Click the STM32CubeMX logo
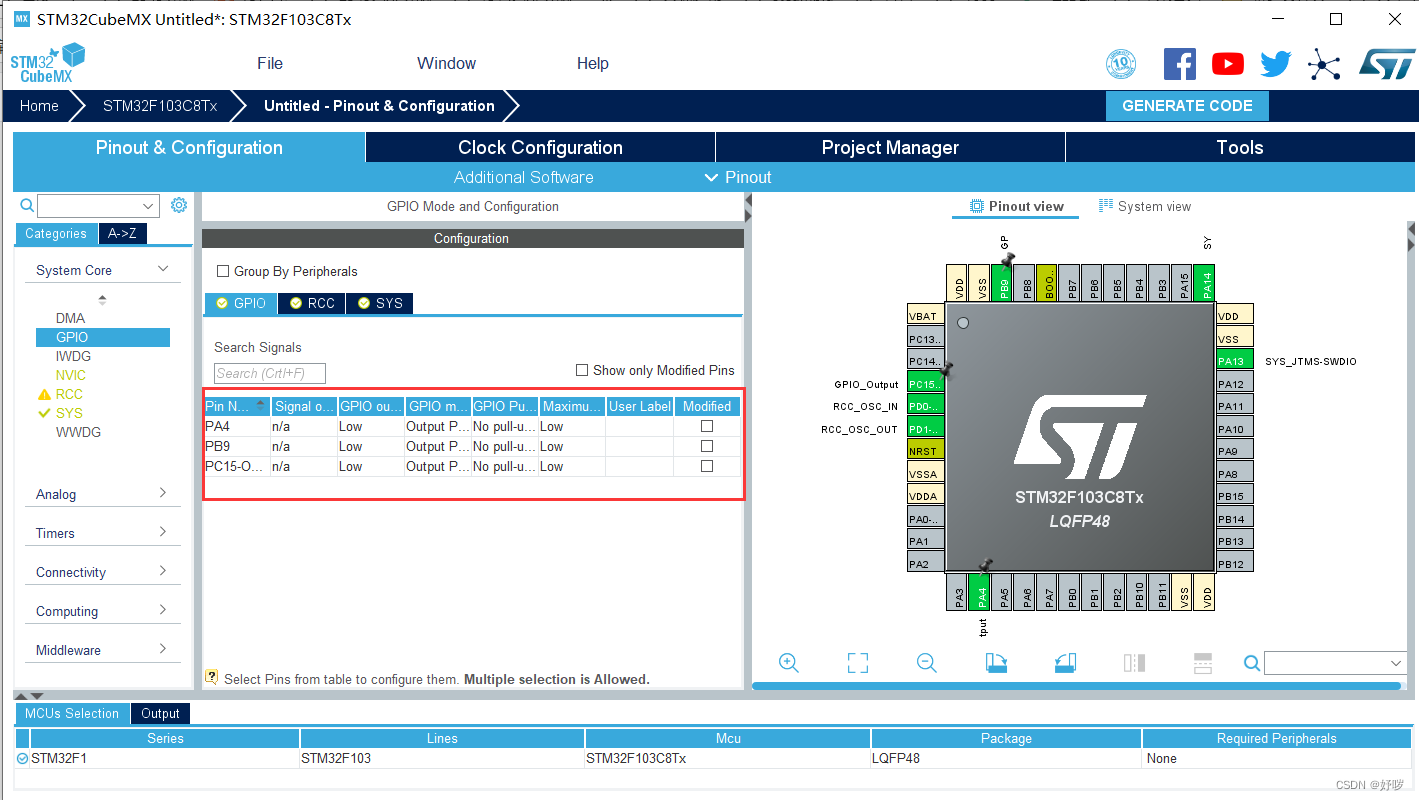This screenshot has width=1419, height=800. click(x=48, y=64)
